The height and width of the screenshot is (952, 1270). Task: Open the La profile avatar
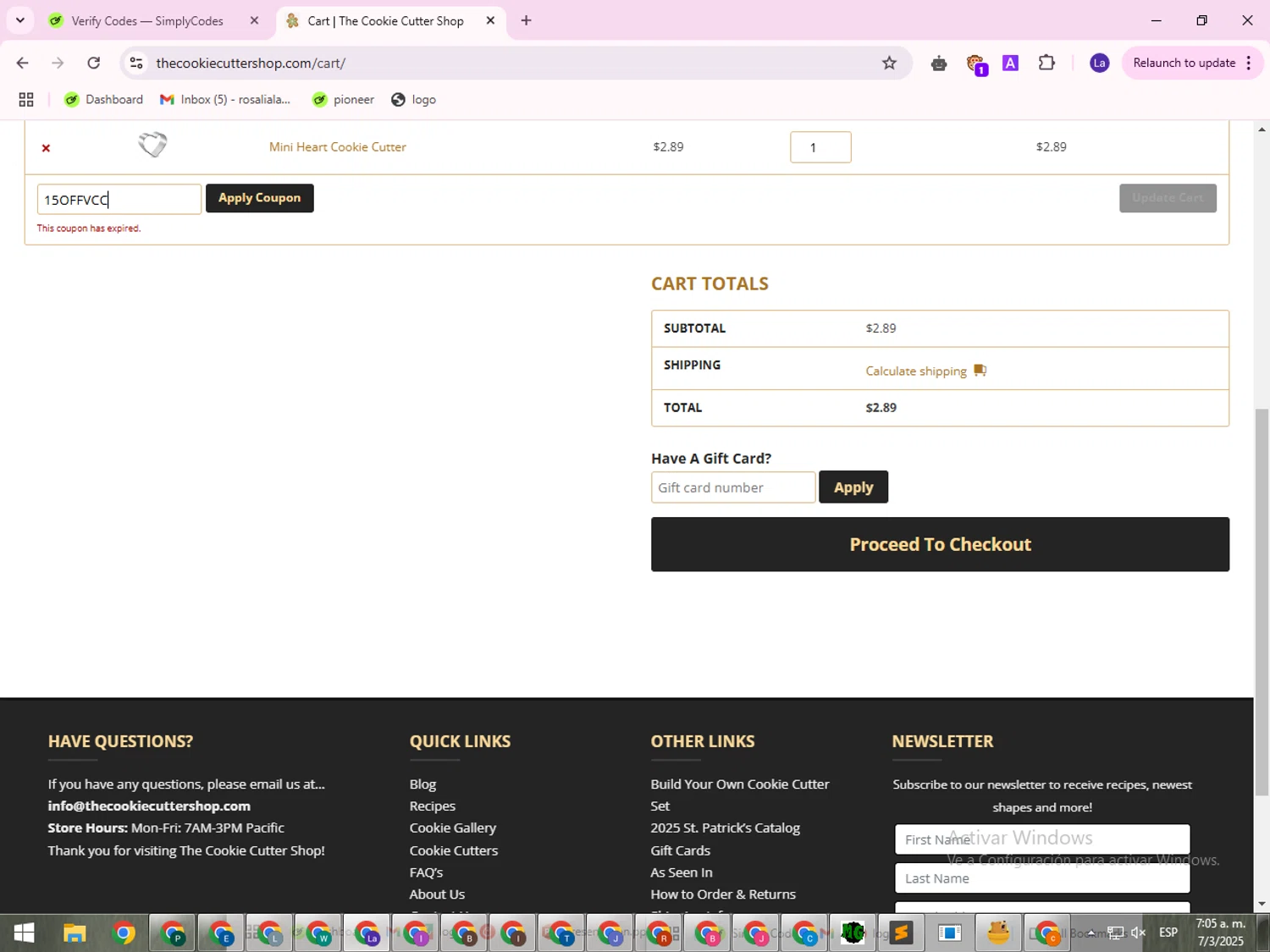tap(1099, 63)
